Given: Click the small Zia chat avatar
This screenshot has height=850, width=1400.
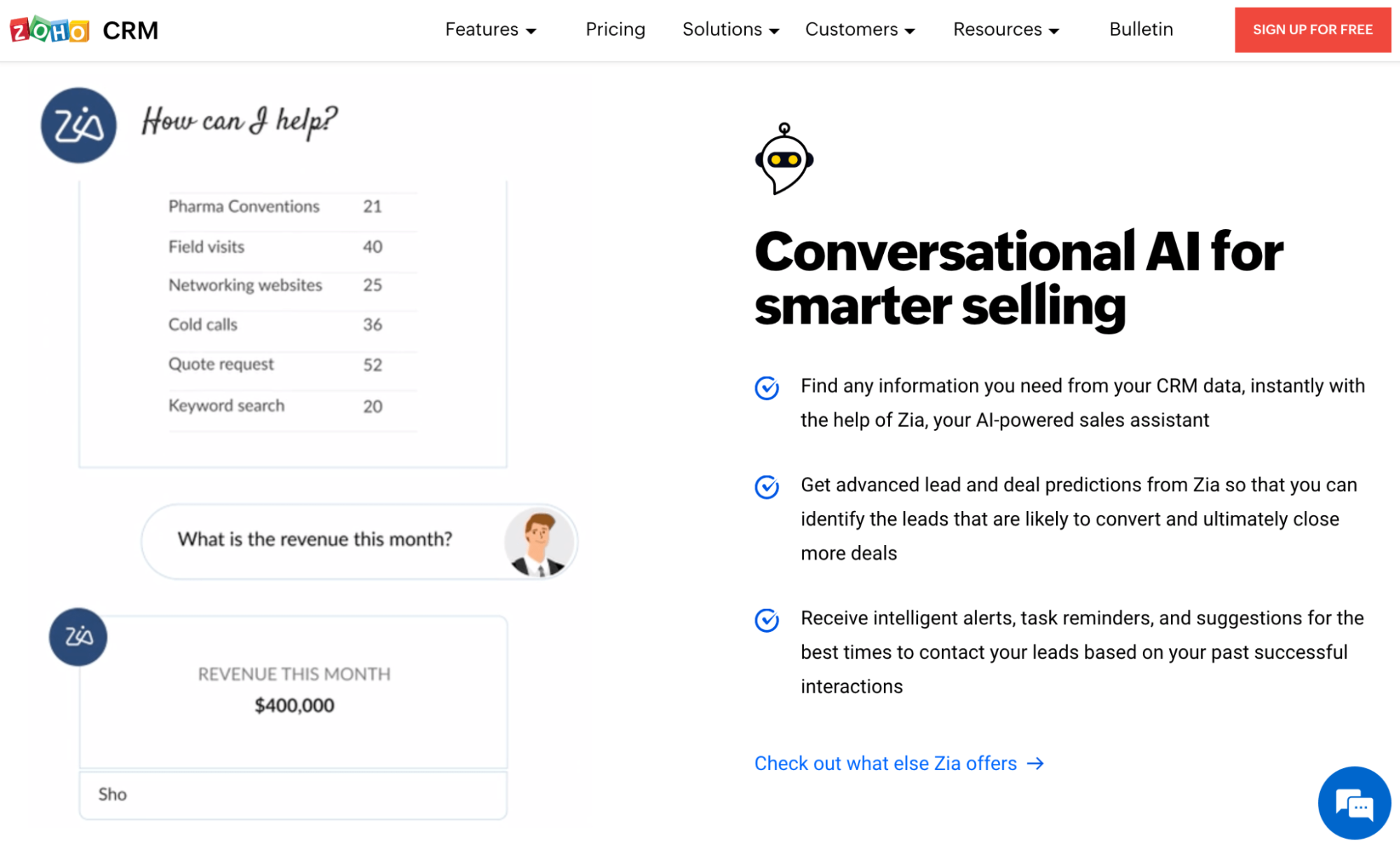Looking at the screenshot, I should (x=78, y=636).
